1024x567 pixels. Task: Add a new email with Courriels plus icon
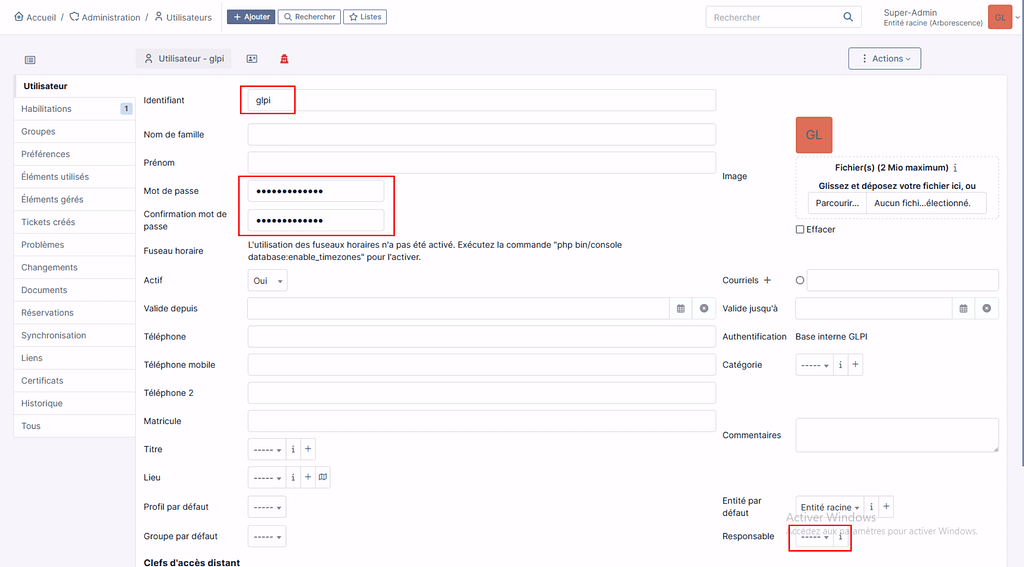pyautogui.click(x=768, y=281)
